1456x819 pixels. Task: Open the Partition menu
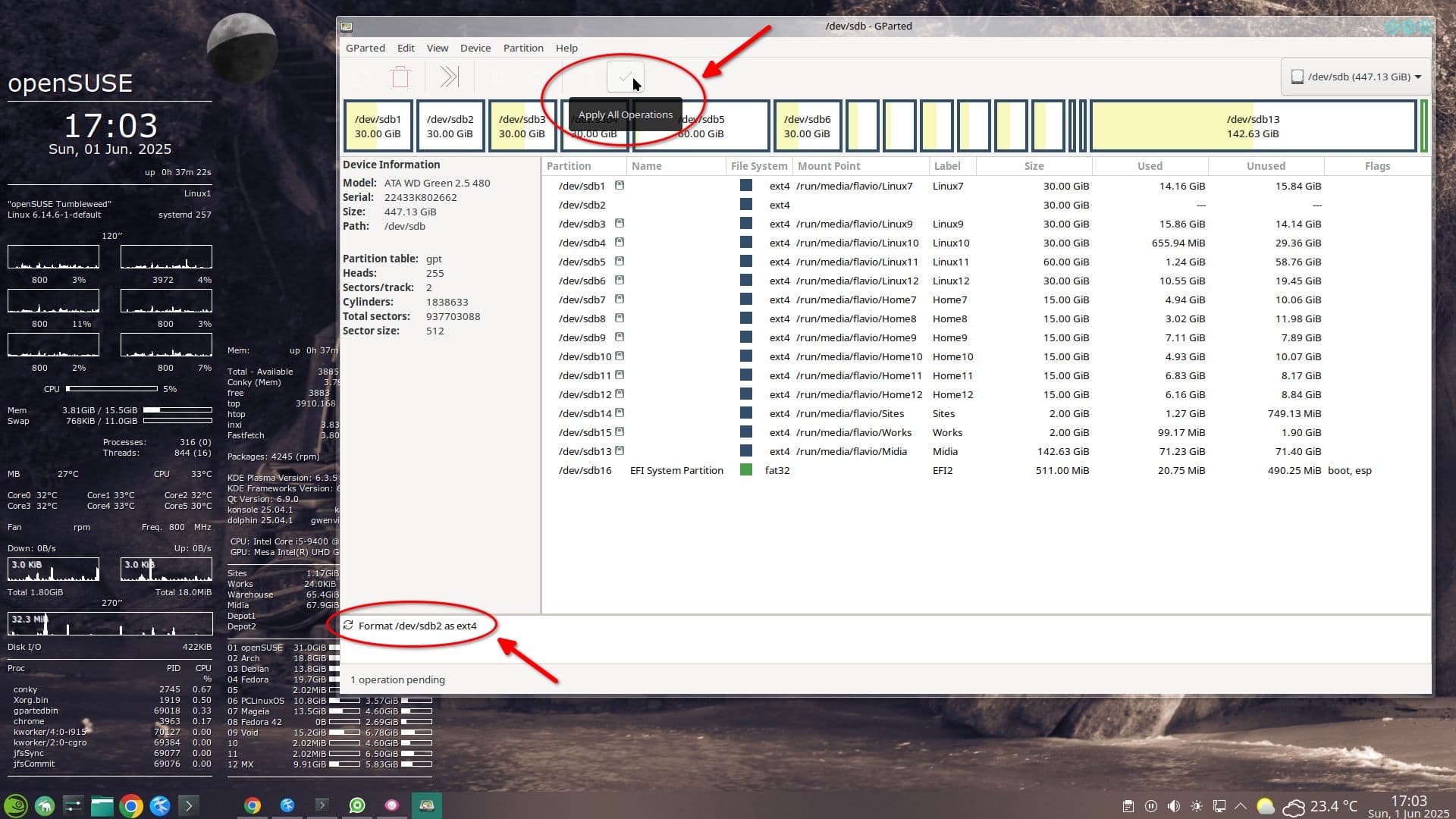523,48
